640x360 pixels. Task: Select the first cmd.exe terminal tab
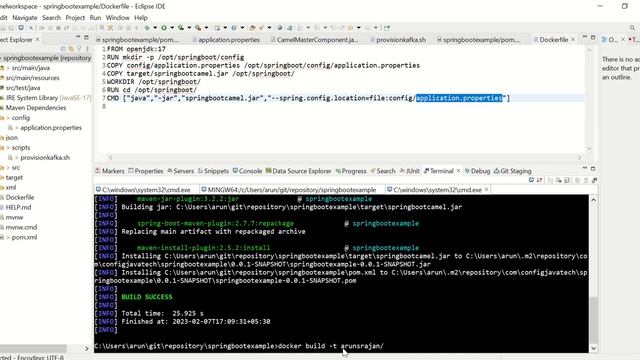tap(143, 190)
